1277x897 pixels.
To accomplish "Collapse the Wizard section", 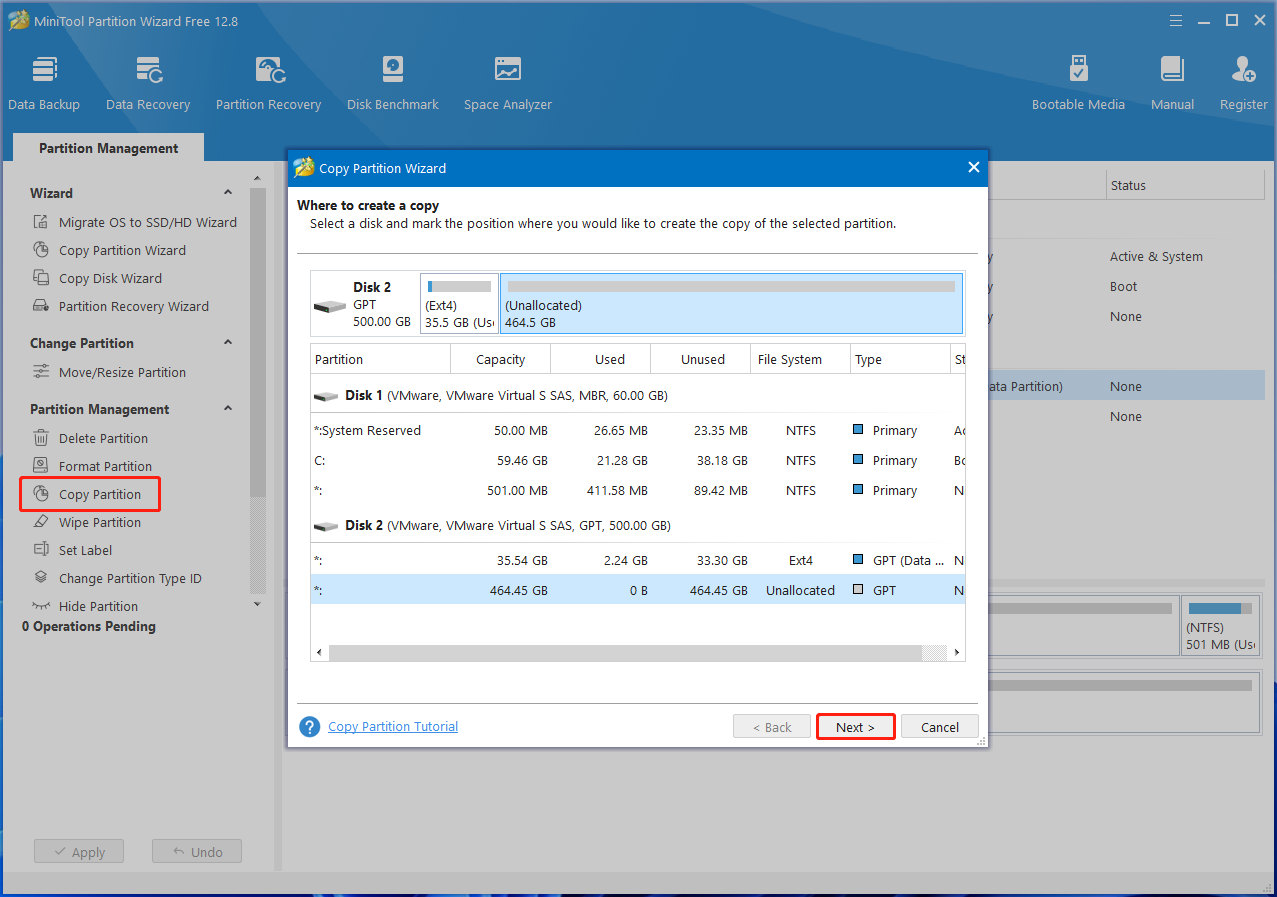I will pyautogui.click(x=228, y=192).
